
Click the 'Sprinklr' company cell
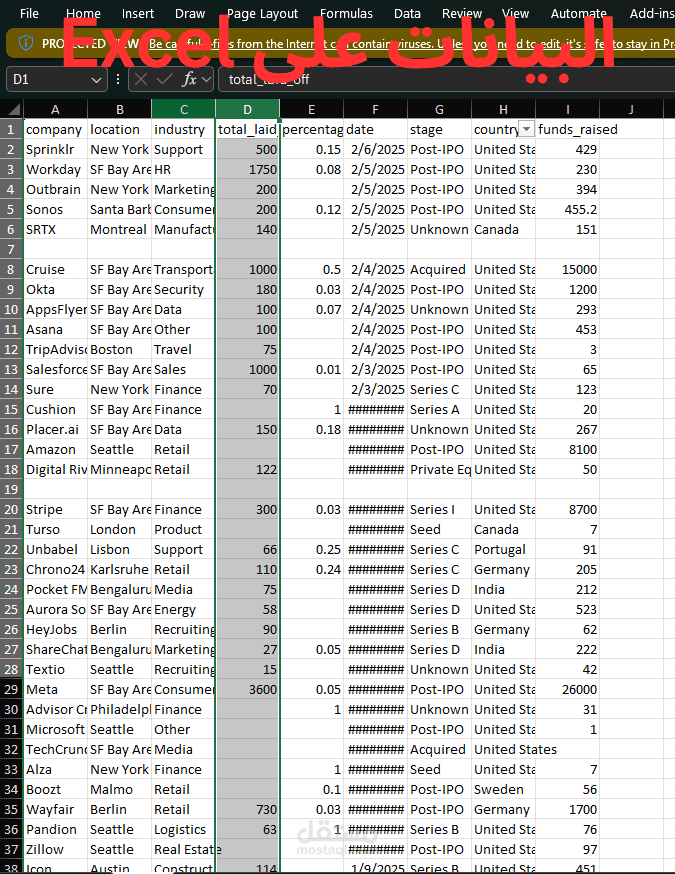(55, 149)
